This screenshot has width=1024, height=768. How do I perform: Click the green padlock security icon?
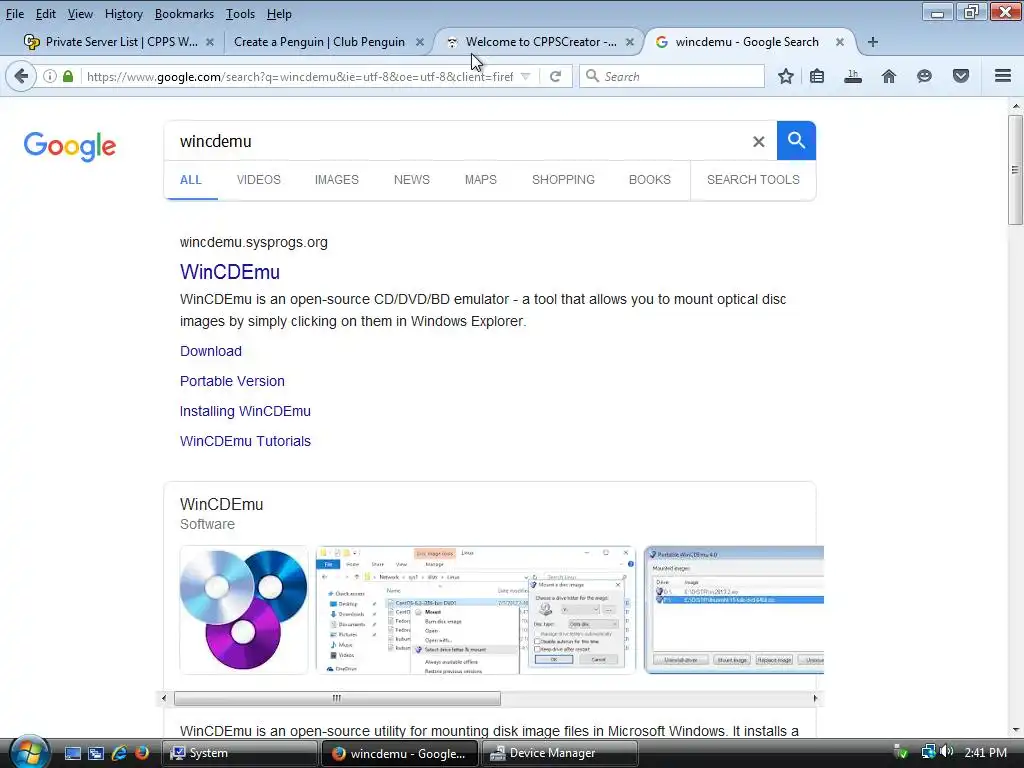coord(68,76)
